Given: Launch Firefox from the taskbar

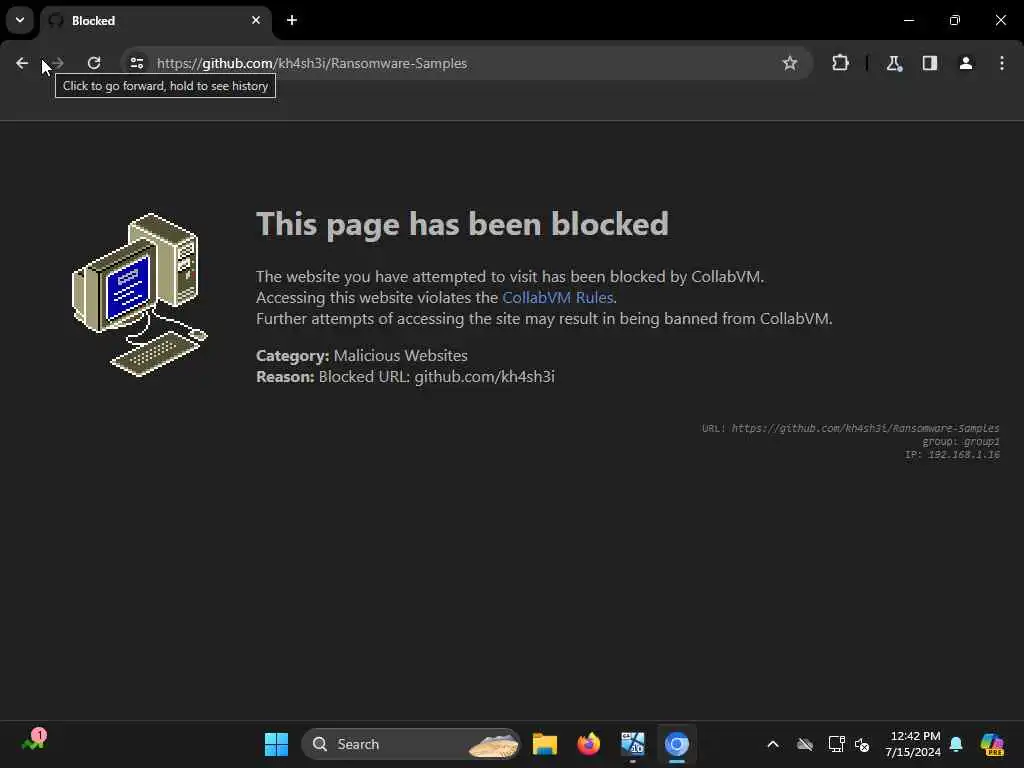Looking at the screenshot, I should tap(588, 744).
